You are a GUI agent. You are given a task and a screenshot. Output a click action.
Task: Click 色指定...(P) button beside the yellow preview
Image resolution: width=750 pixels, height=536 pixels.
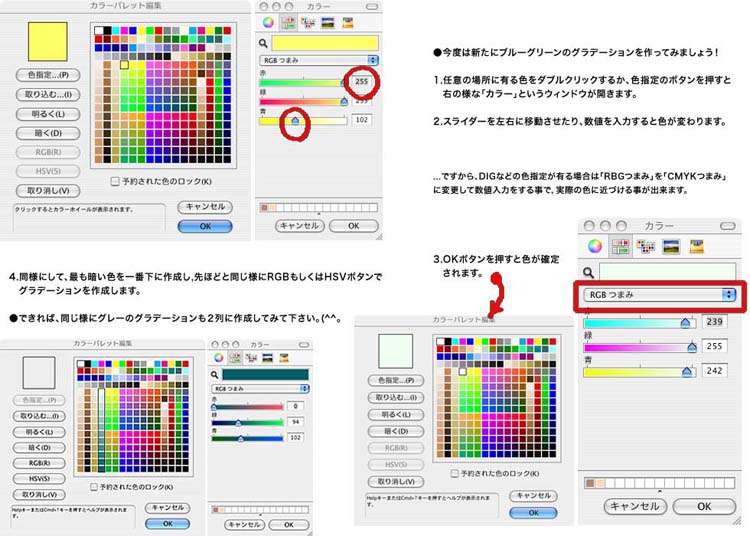coord(48,75)
